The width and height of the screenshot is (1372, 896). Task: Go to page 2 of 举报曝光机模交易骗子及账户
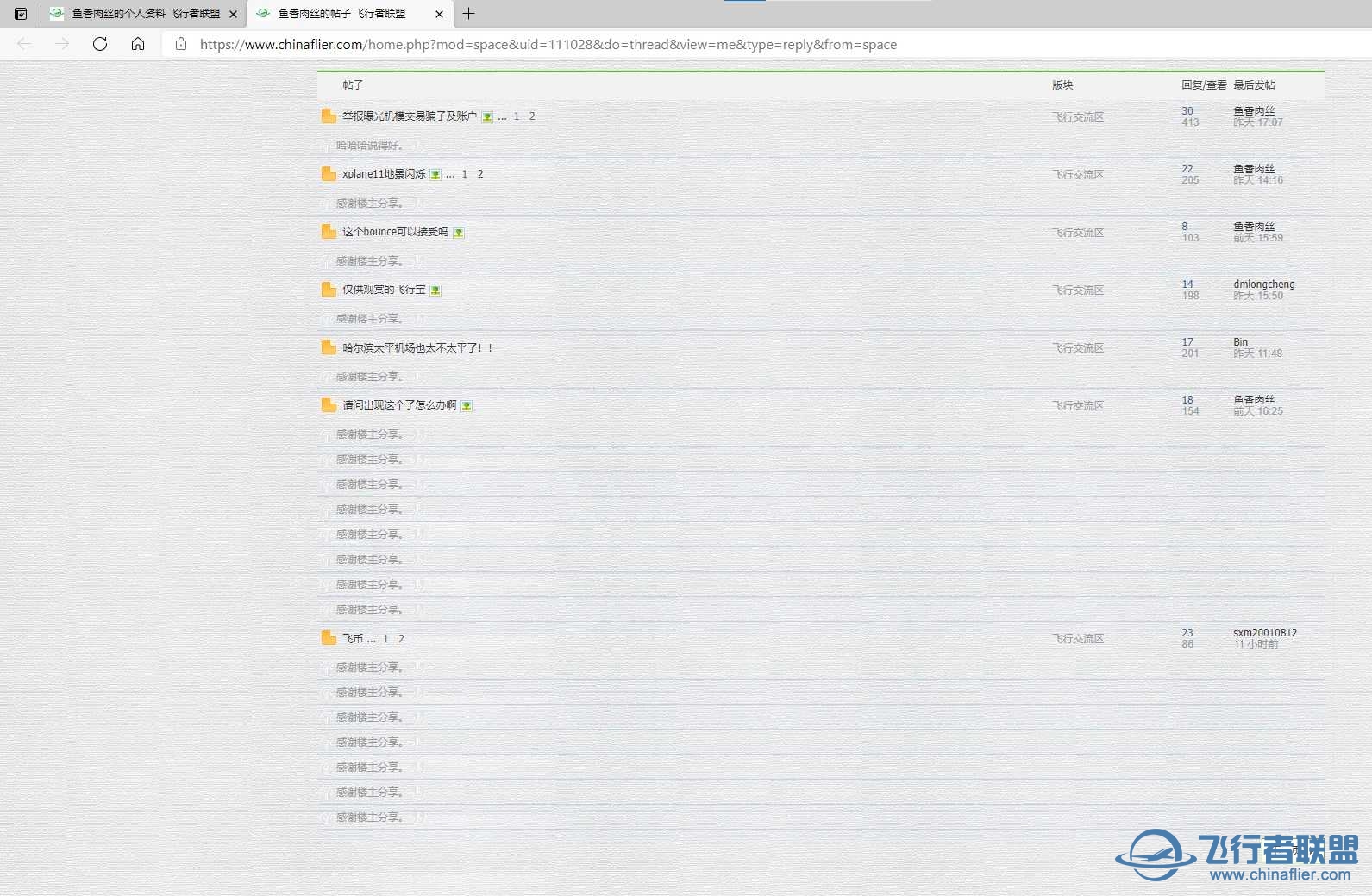tap(532, 116)
